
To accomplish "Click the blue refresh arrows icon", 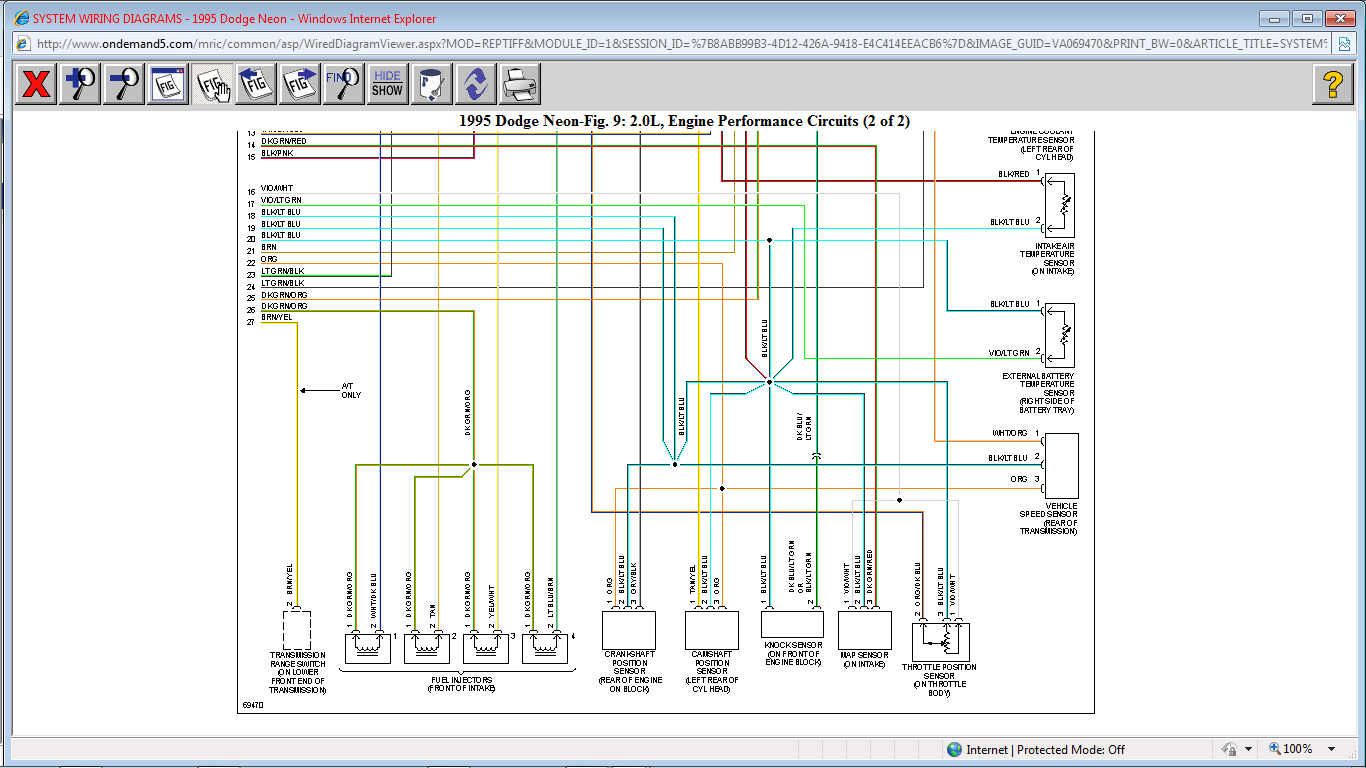I will [x=475, y=84].
